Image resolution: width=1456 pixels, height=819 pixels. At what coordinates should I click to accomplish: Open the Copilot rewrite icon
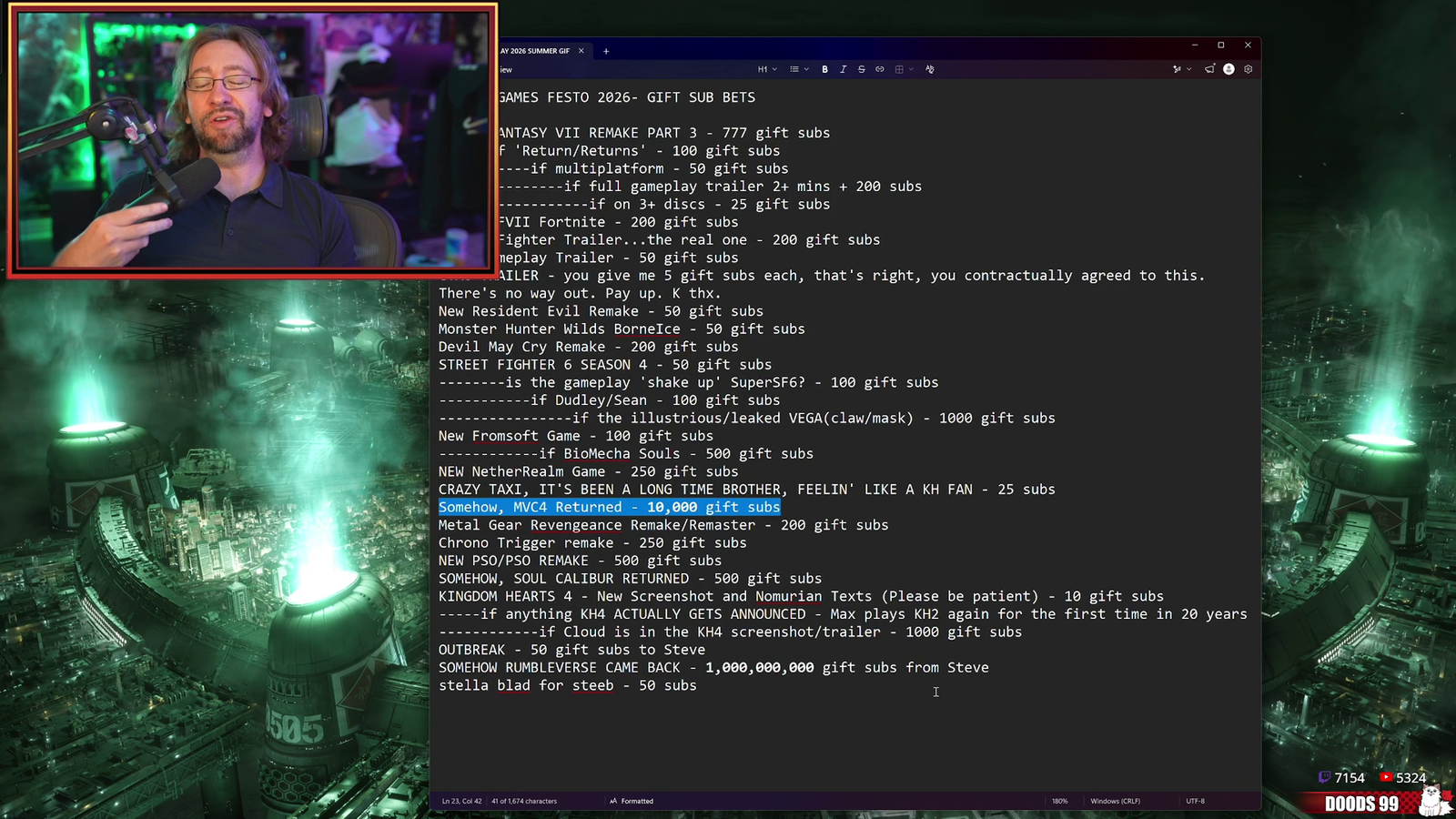click(x=1177, y=69)
